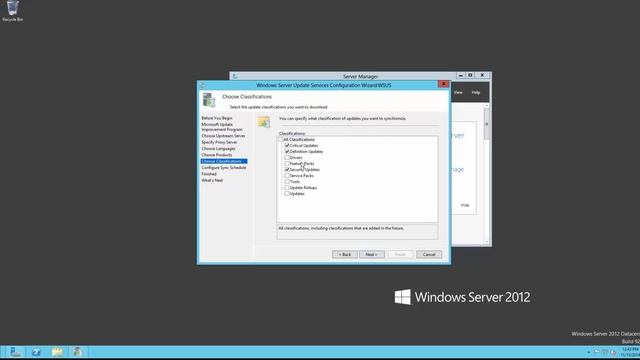Open the Recycle Bin desktop icon

[x=12, y=11]
